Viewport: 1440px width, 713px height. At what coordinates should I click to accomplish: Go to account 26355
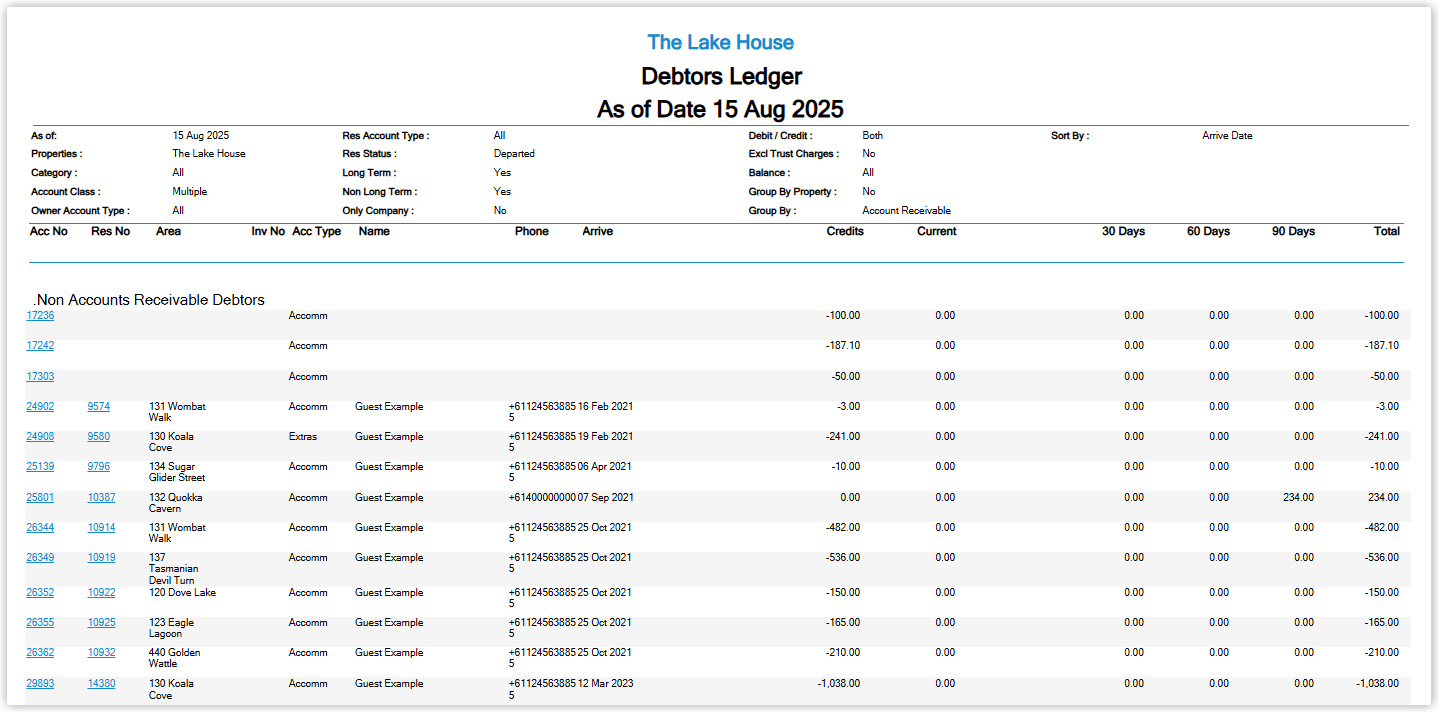click(40, 623)
